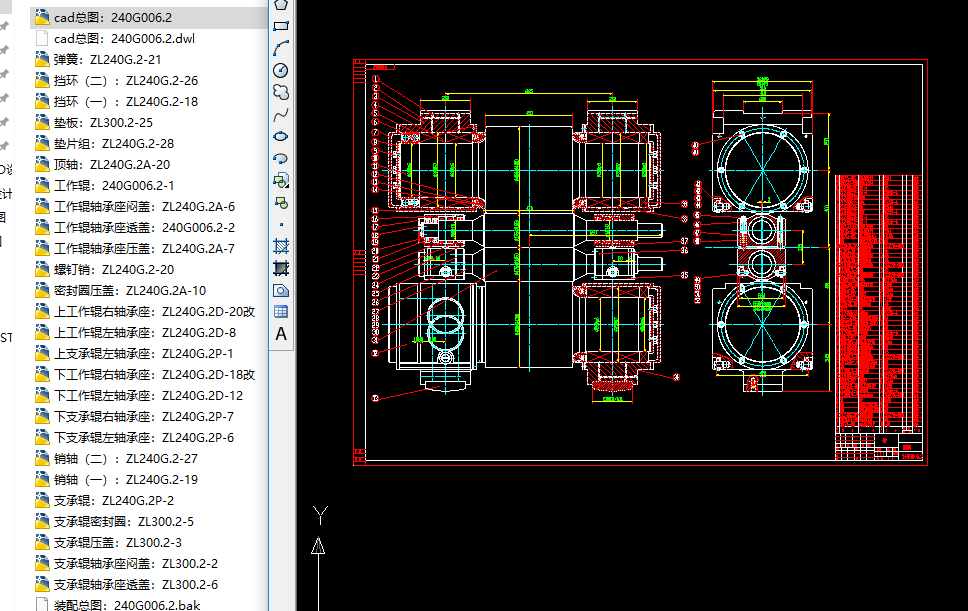Viewport: 968px width, 611px height.
Task: Select the Point tool
Action: [281, 224]
